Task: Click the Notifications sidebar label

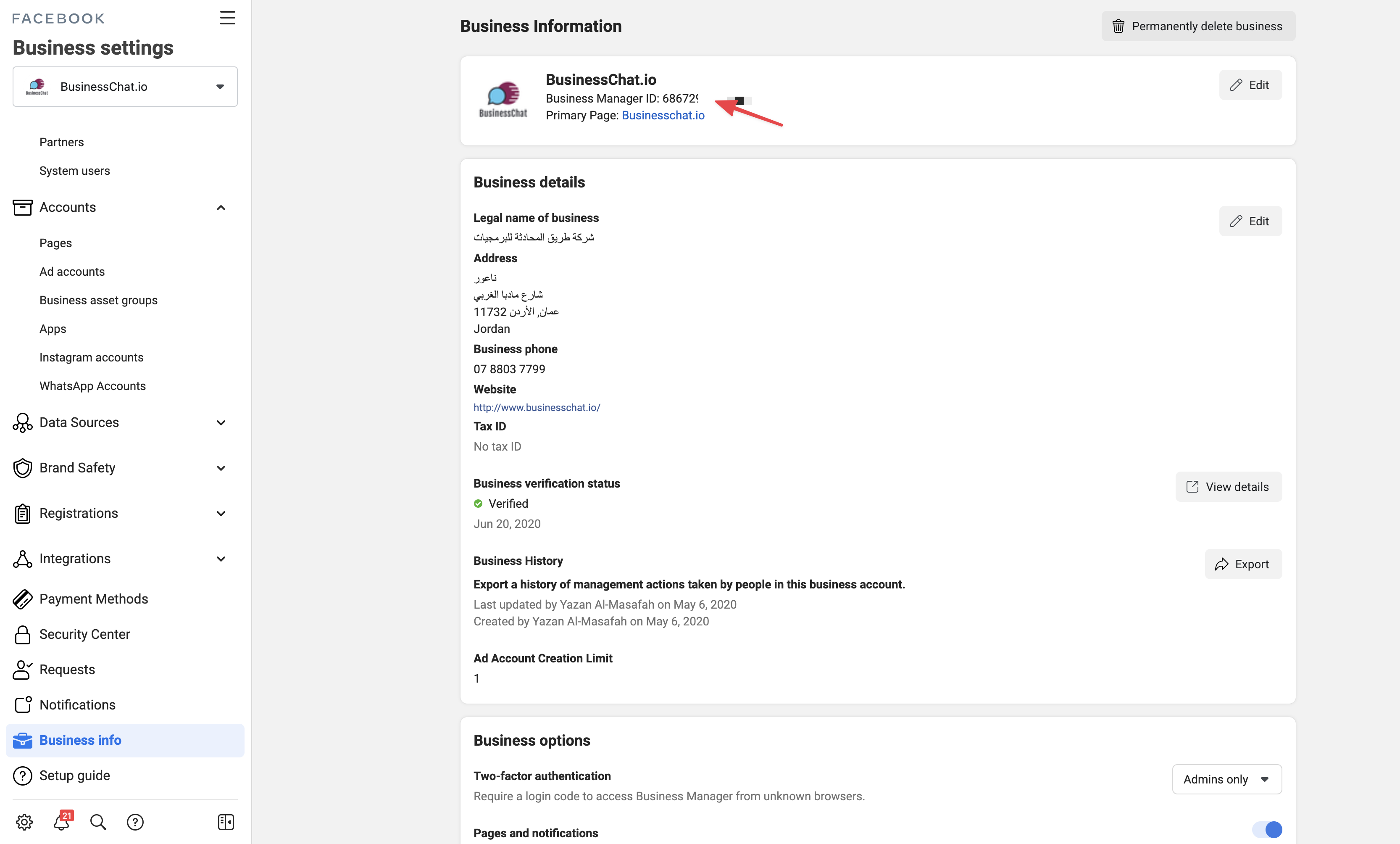Action: 77,705
